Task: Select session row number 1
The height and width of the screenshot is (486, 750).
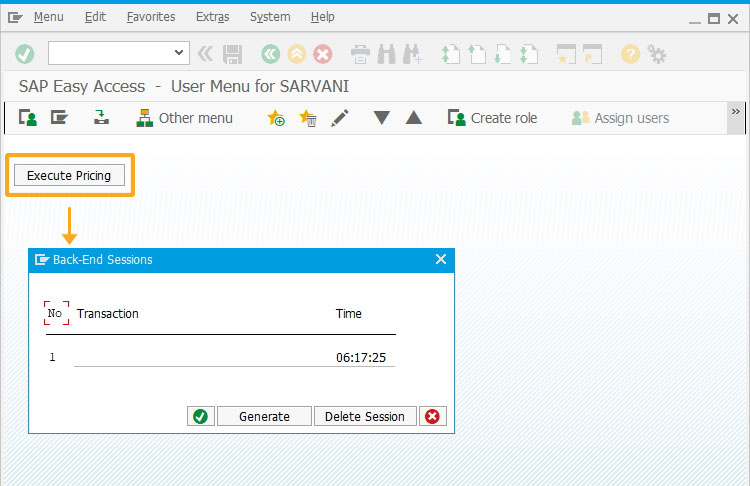Action: click(221, 357)
